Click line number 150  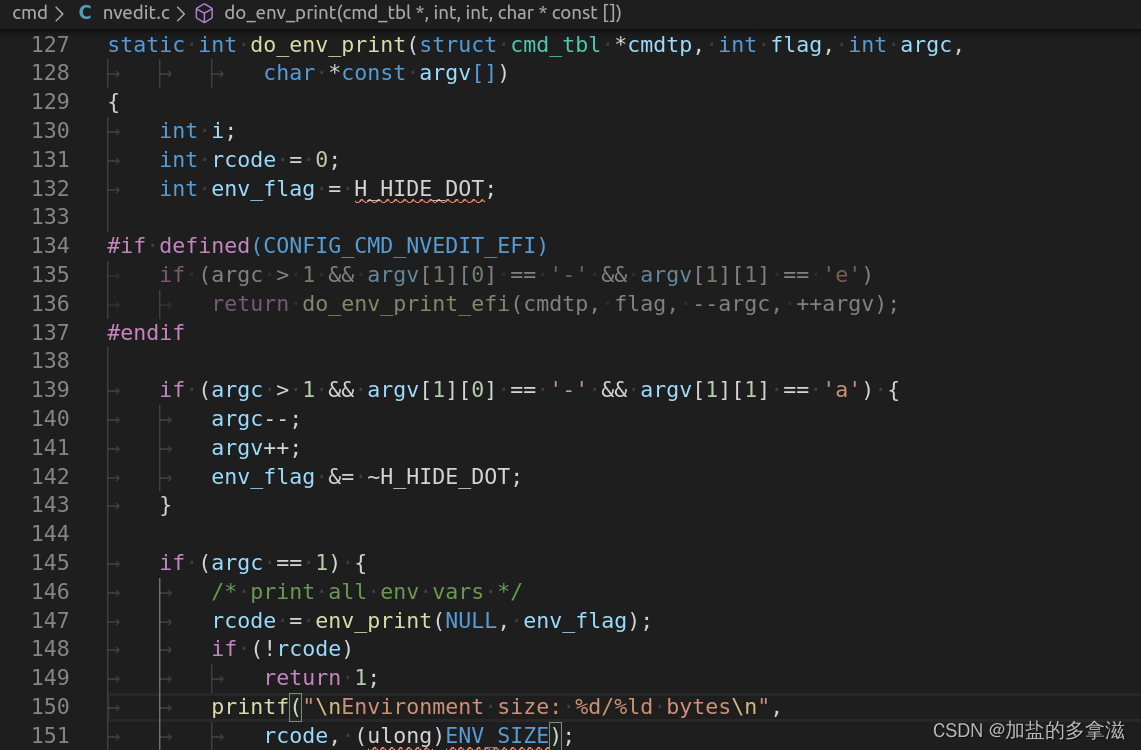[x=50, y=707]
